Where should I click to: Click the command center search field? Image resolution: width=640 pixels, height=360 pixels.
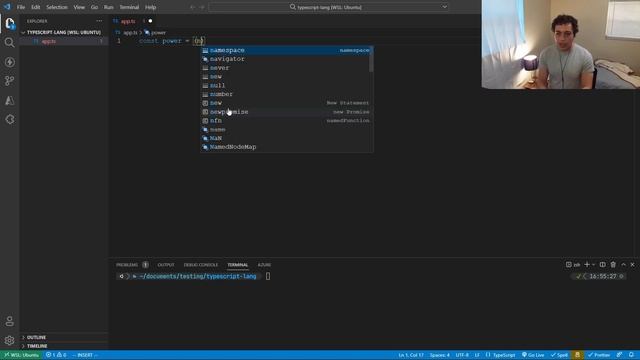[x=329, y=7]
